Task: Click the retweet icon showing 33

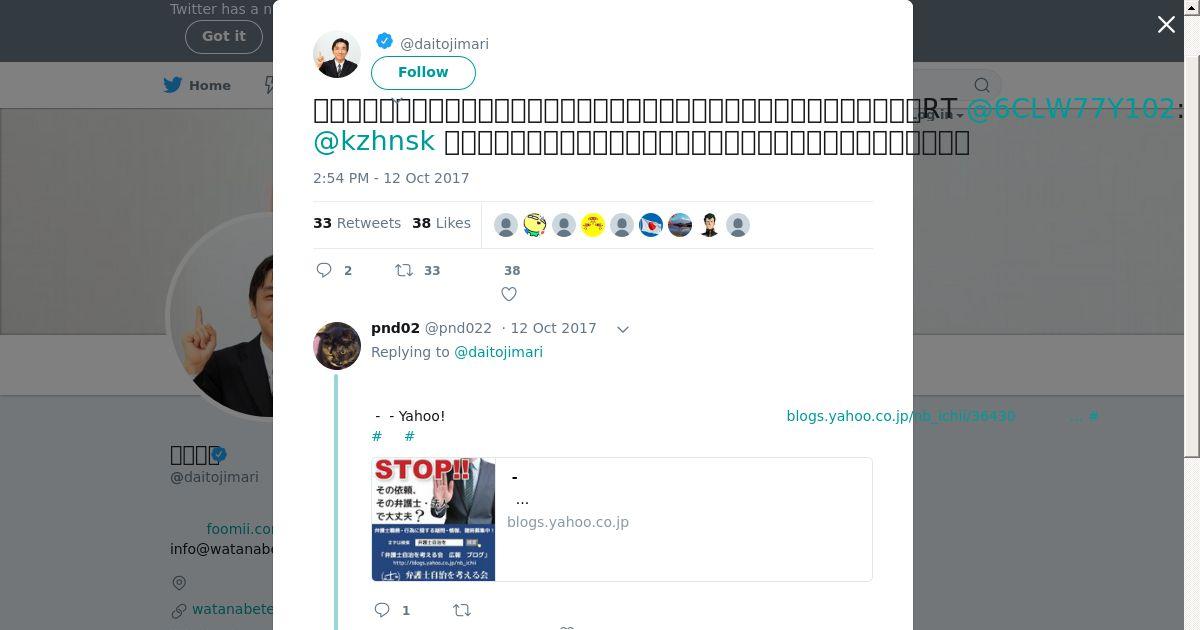Action: click(x=404, y=270)
